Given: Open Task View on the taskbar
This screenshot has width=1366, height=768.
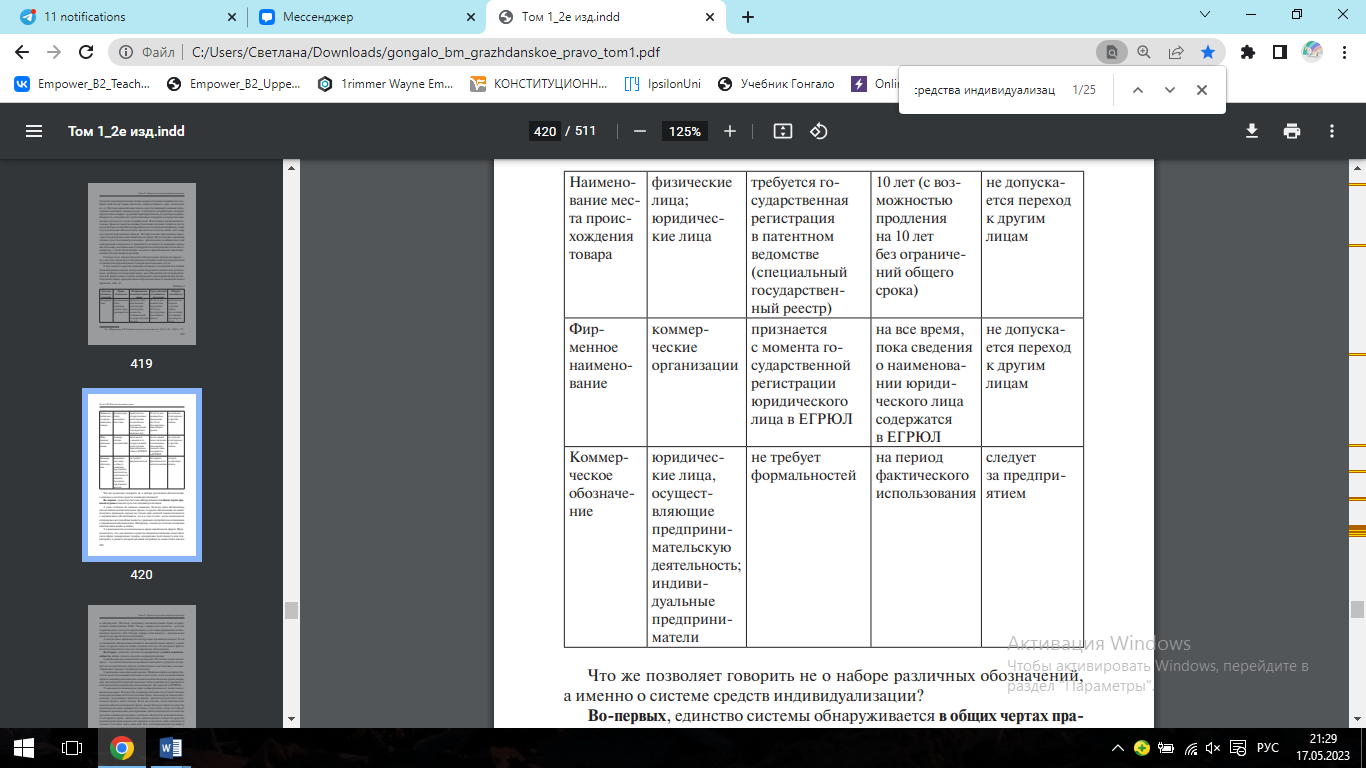Looking at the screenshot, I should 71,747.
